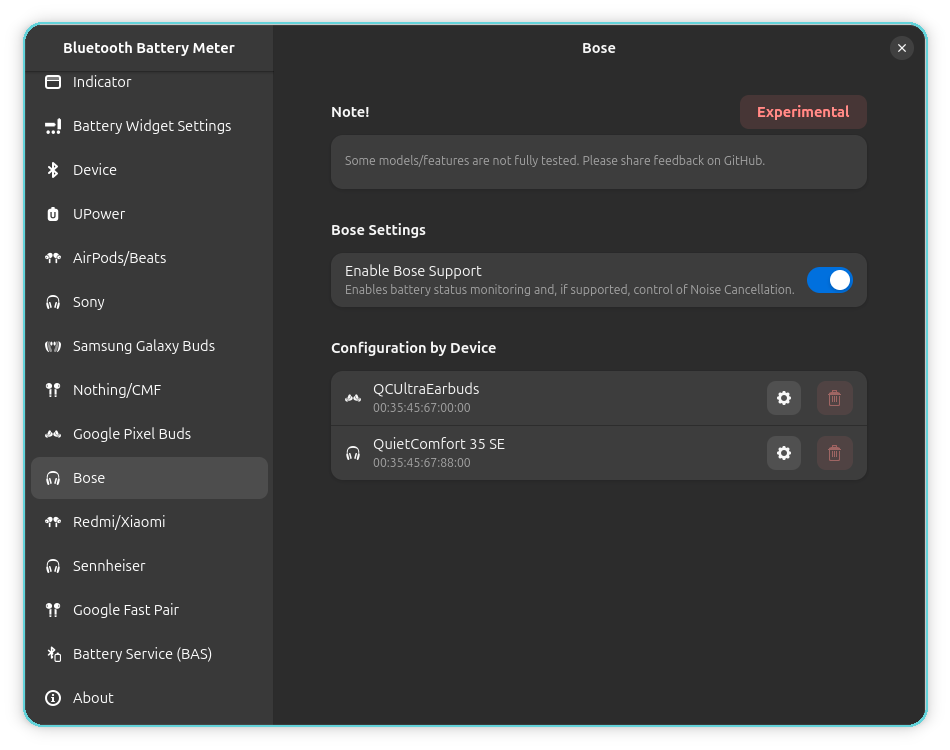Image resolution: width=950 pixels, height=750 pixels.
Task: Click the Bose page title in header
Action: (x=599, y=48)
